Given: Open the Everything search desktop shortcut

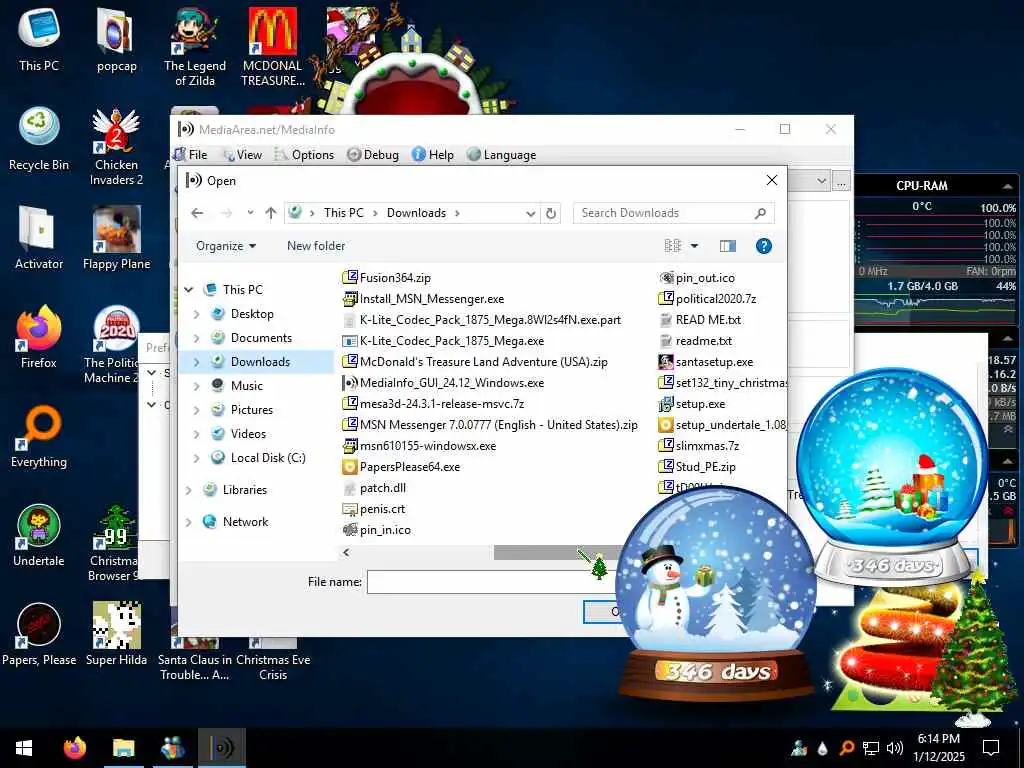Looking at the screenshot, I should click(x=39, y=436).
